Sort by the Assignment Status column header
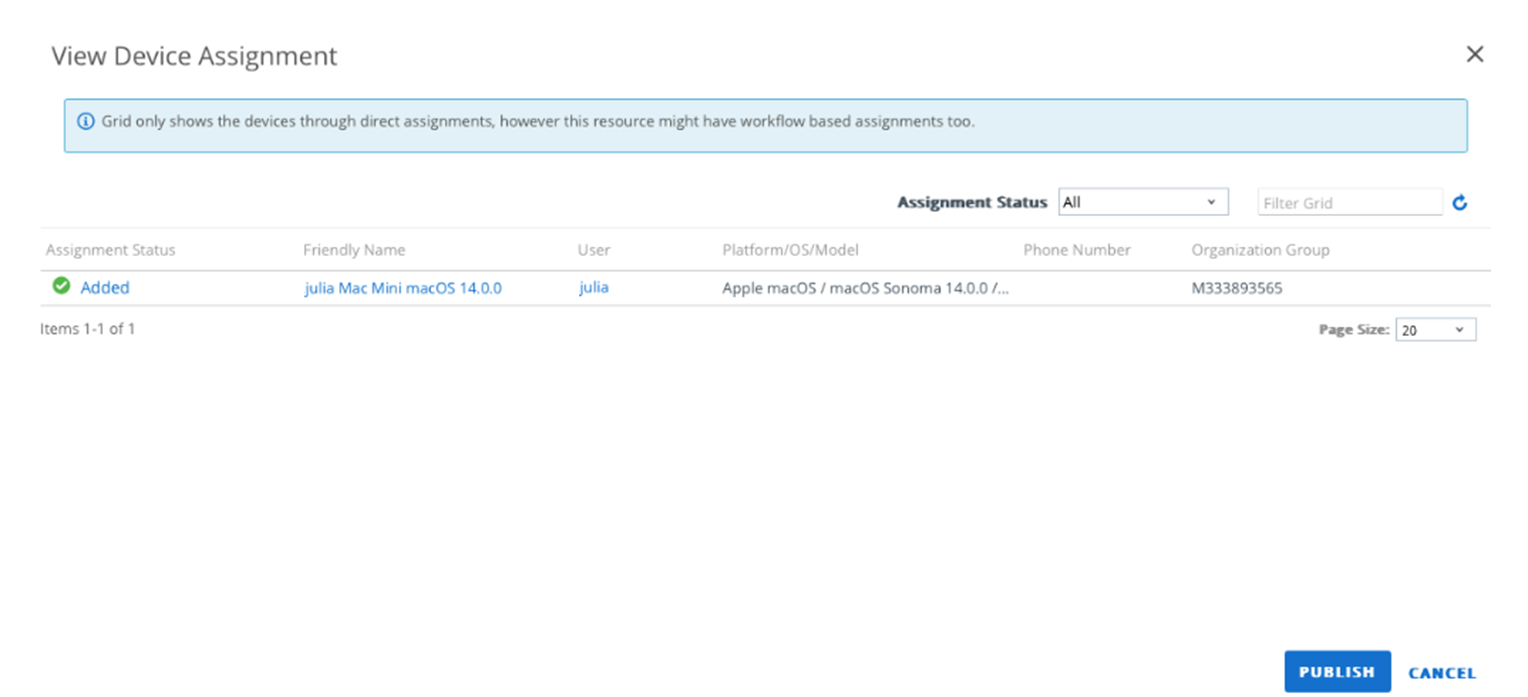1528x697 pixels. coord(110,250)
